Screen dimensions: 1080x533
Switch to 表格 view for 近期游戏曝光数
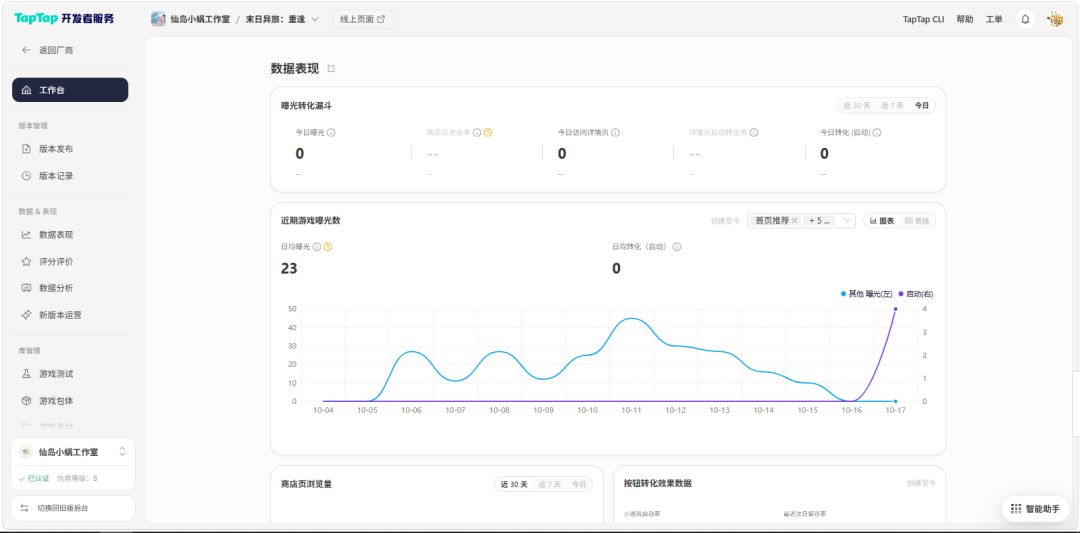[x=917, y=221]
